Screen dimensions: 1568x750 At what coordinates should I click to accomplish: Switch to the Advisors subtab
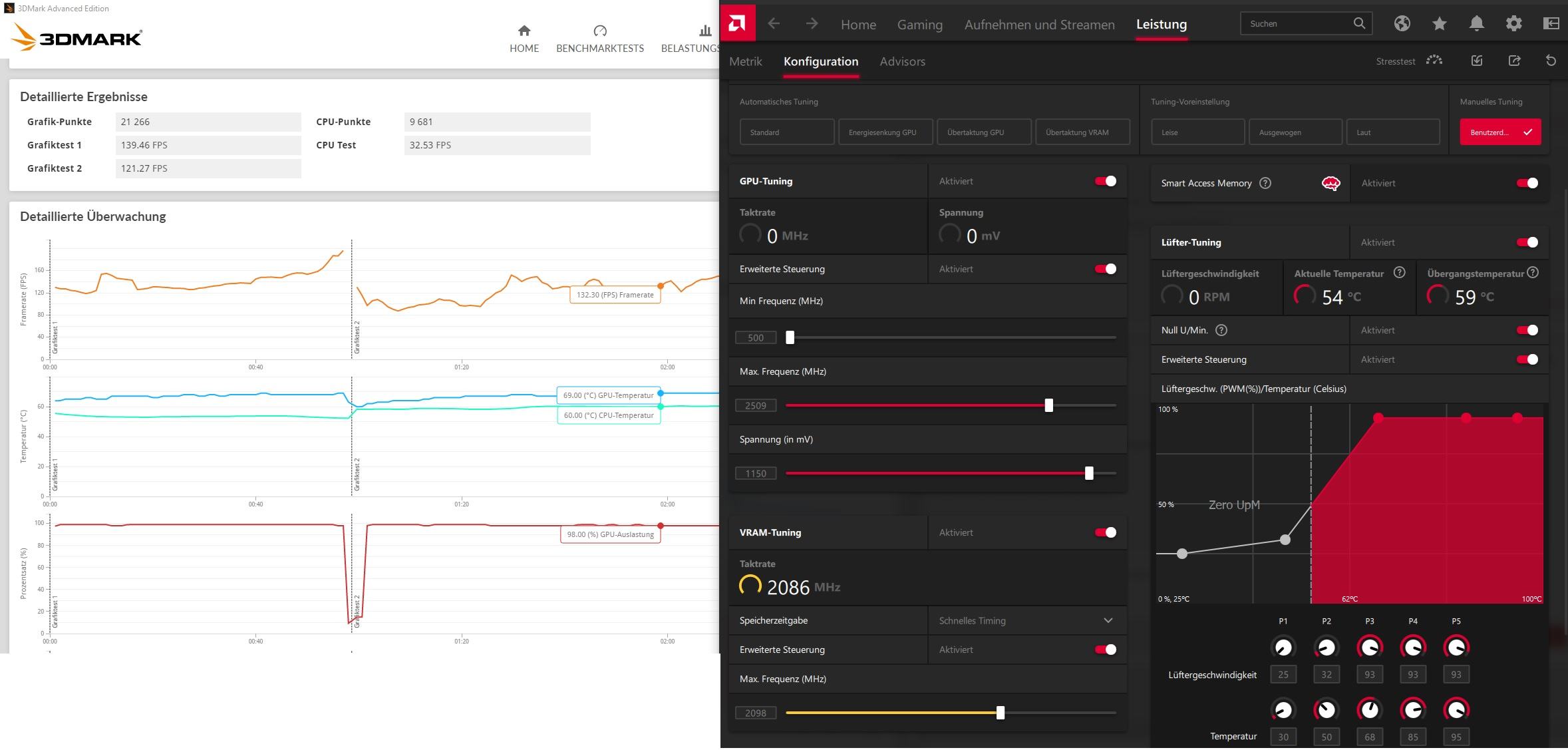[x=902, y=61]
